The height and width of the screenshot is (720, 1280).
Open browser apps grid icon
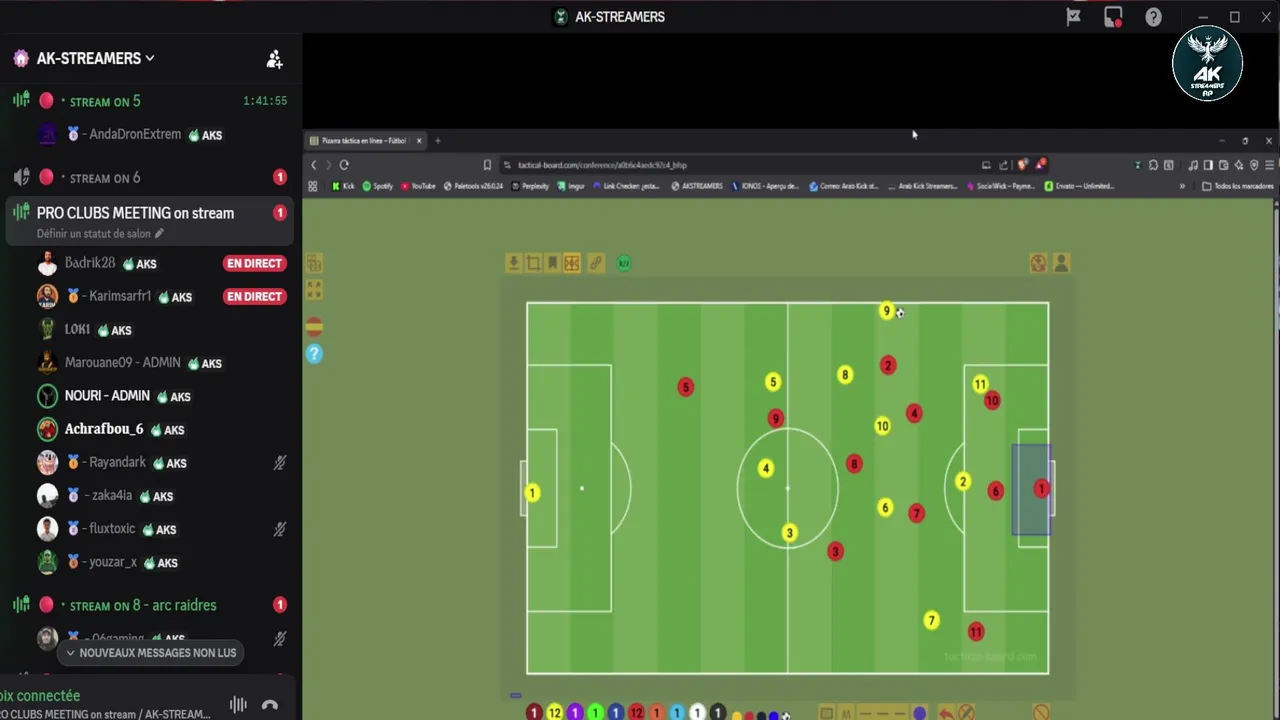pos(313,186)
